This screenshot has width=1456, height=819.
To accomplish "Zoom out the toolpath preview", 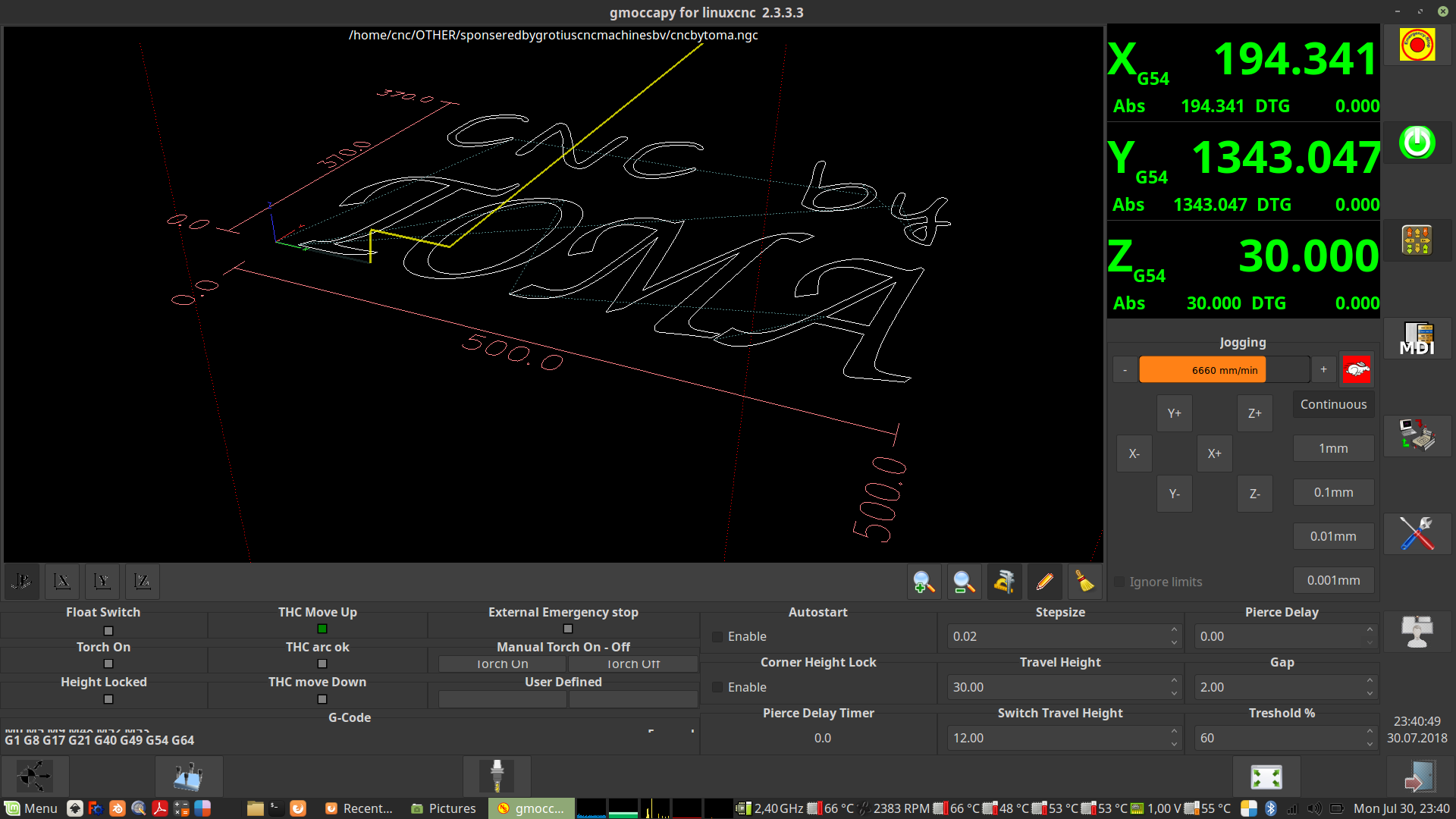I will pos(964,582).
